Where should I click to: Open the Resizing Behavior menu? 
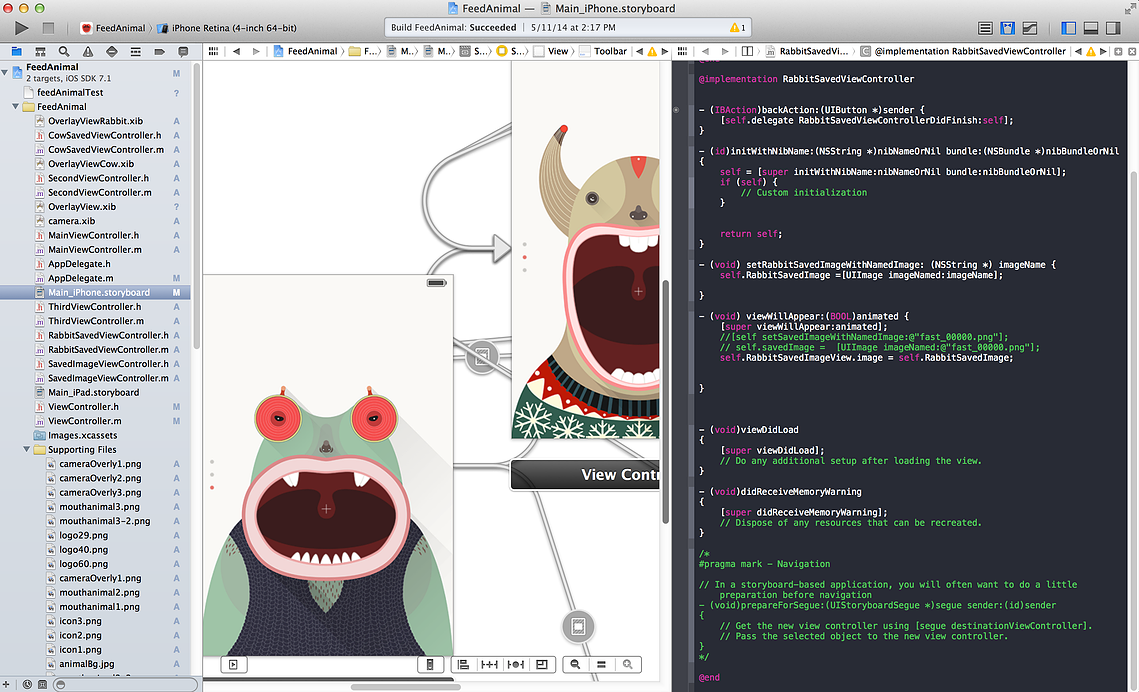pos(542,664)
